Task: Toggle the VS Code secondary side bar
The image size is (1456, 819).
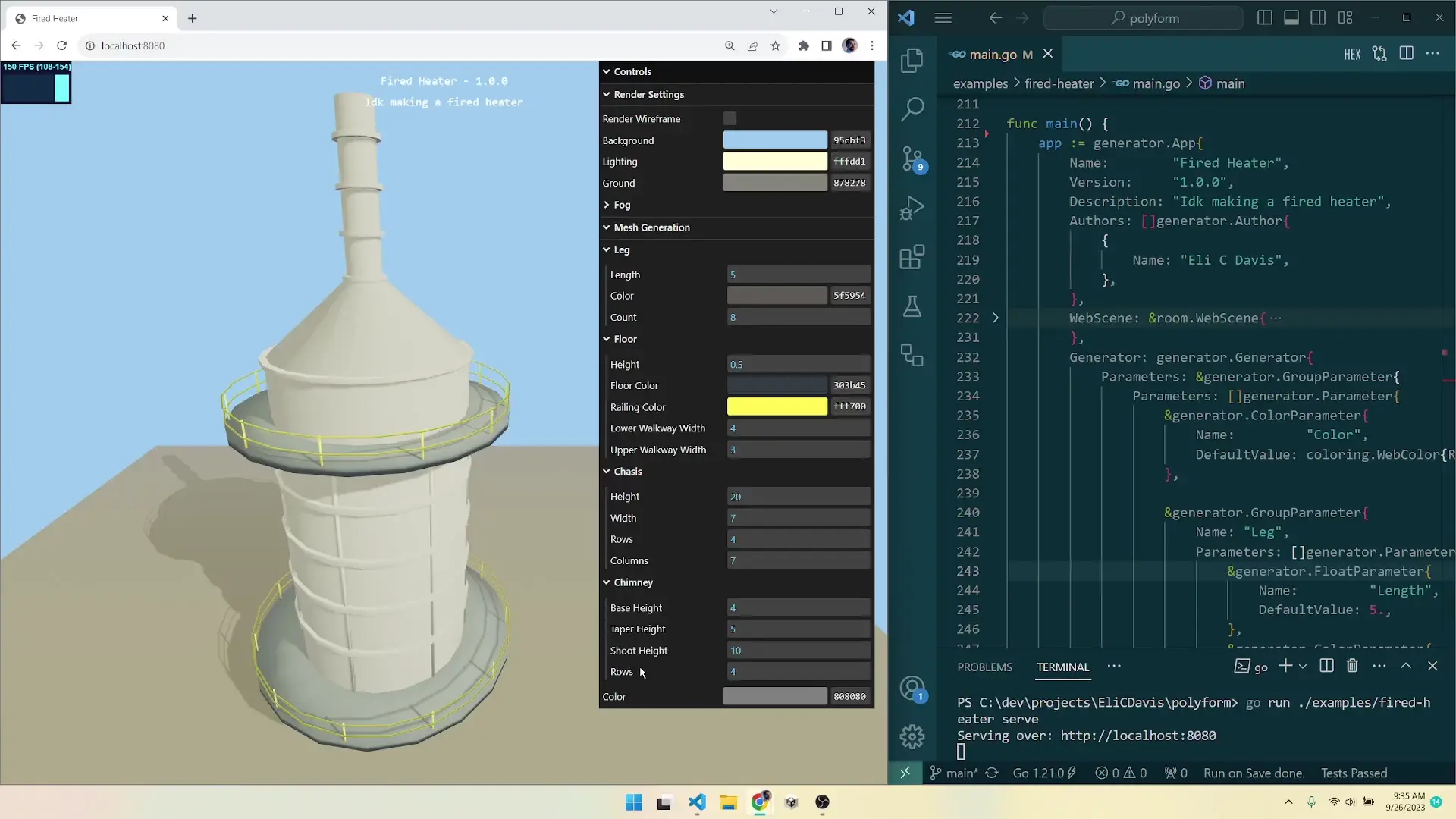Action: click(x=1318, y=17)
